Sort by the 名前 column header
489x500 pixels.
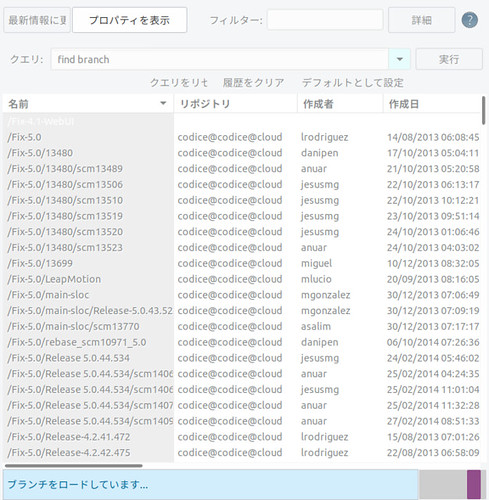click(88, 104)
